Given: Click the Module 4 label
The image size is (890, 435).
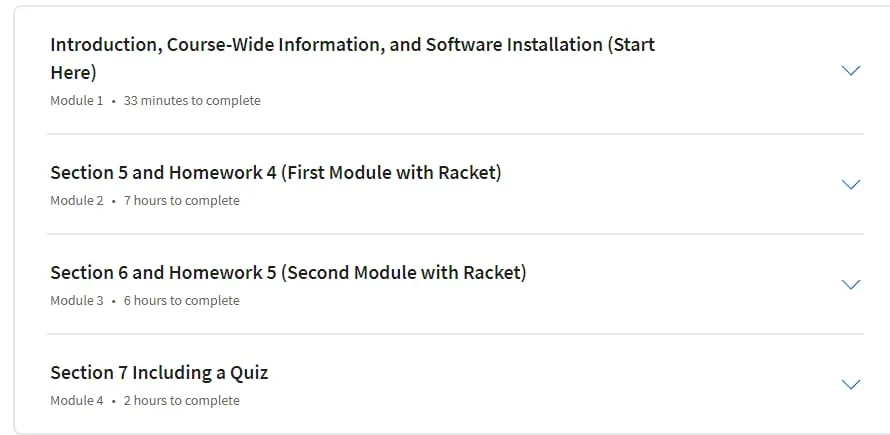Looking at the screenshot, I should (77, 400).
